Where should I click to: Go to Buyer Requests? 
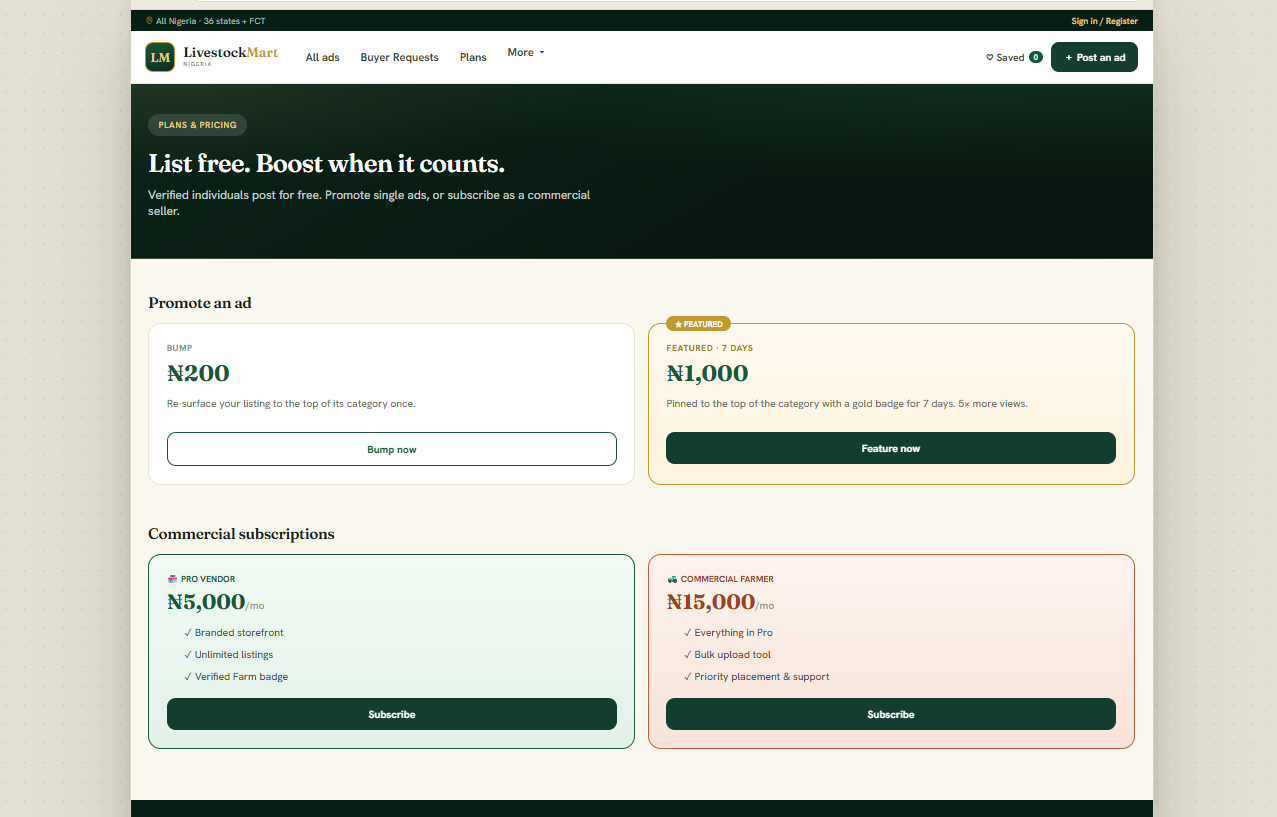point(399,57)
